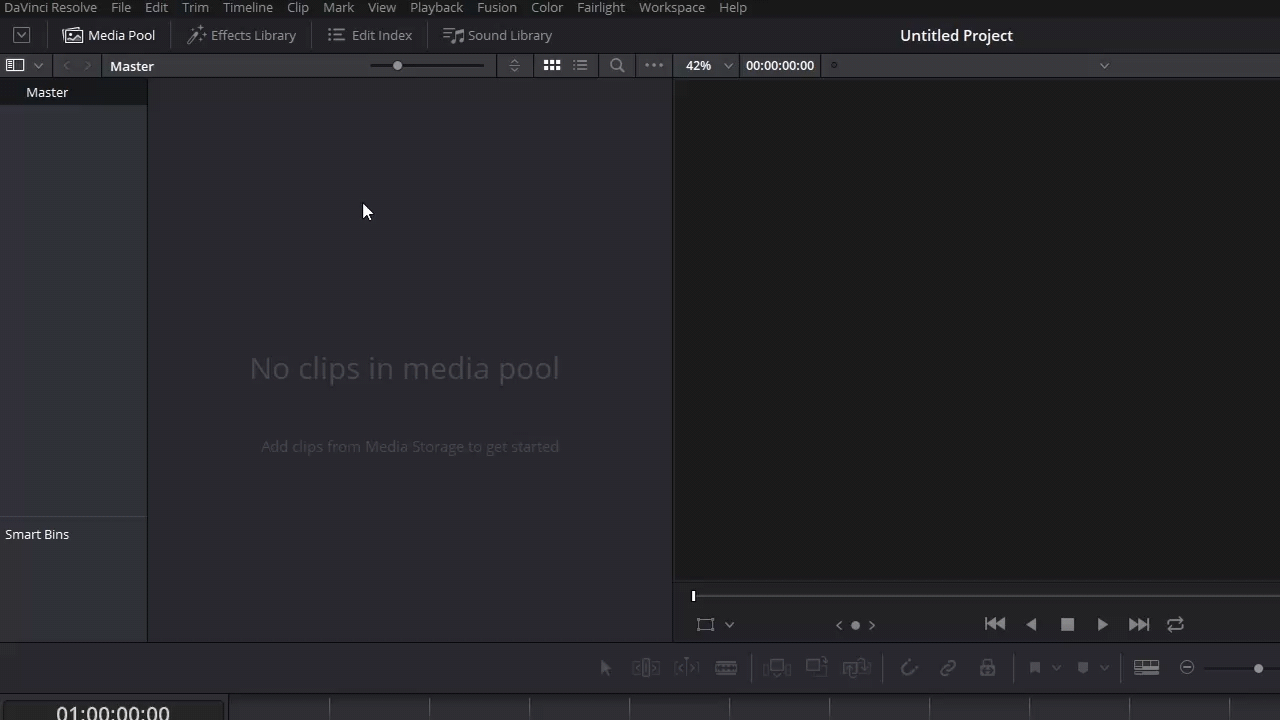Open the flag color dropdown
1280x720 pixels.
1056,668
